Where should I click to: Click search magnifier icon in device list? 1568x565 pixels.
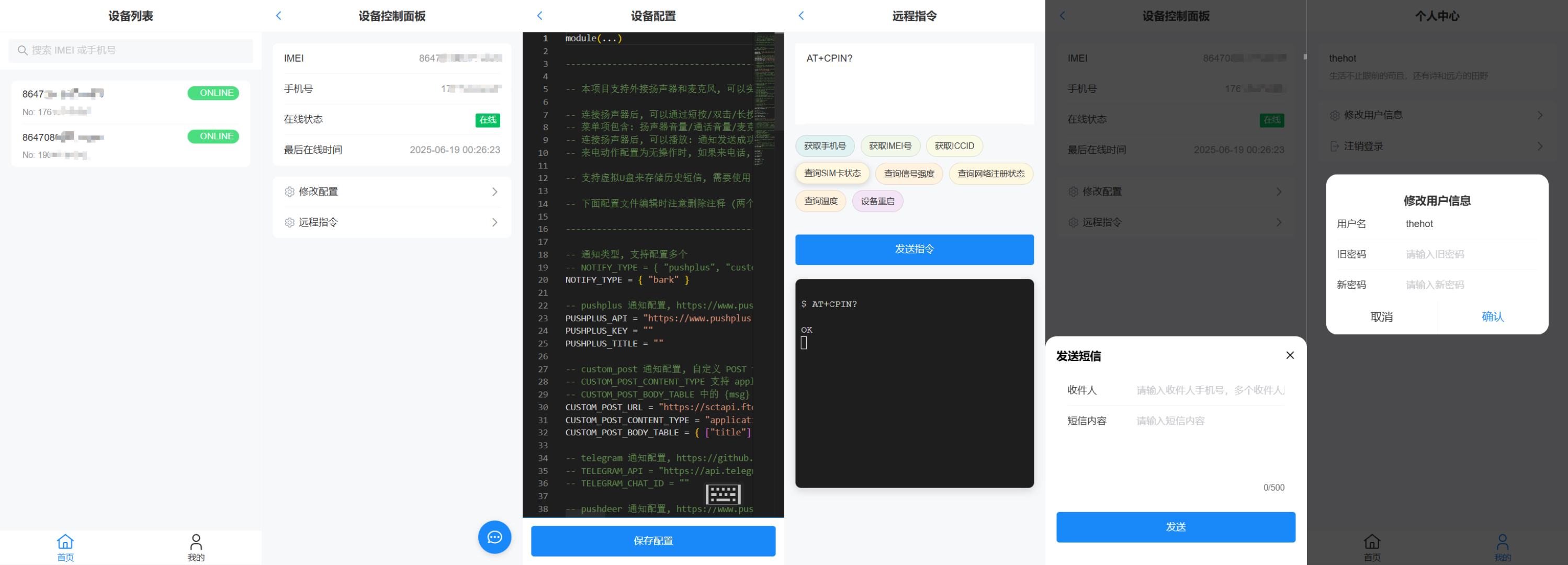coord(22,51)
